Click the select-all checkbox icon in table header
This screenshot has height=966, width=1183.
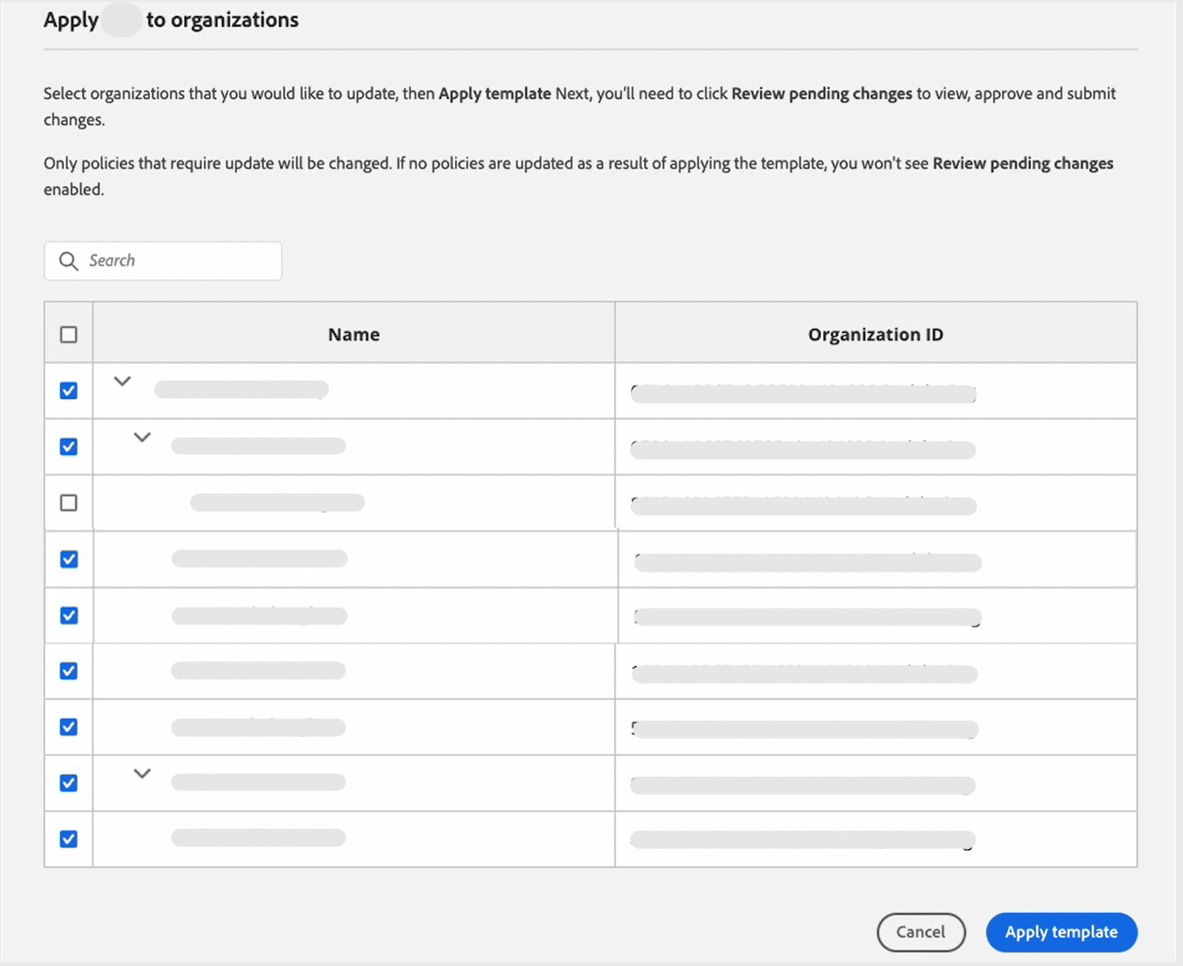pyautogui.click(x=67, y=332)
